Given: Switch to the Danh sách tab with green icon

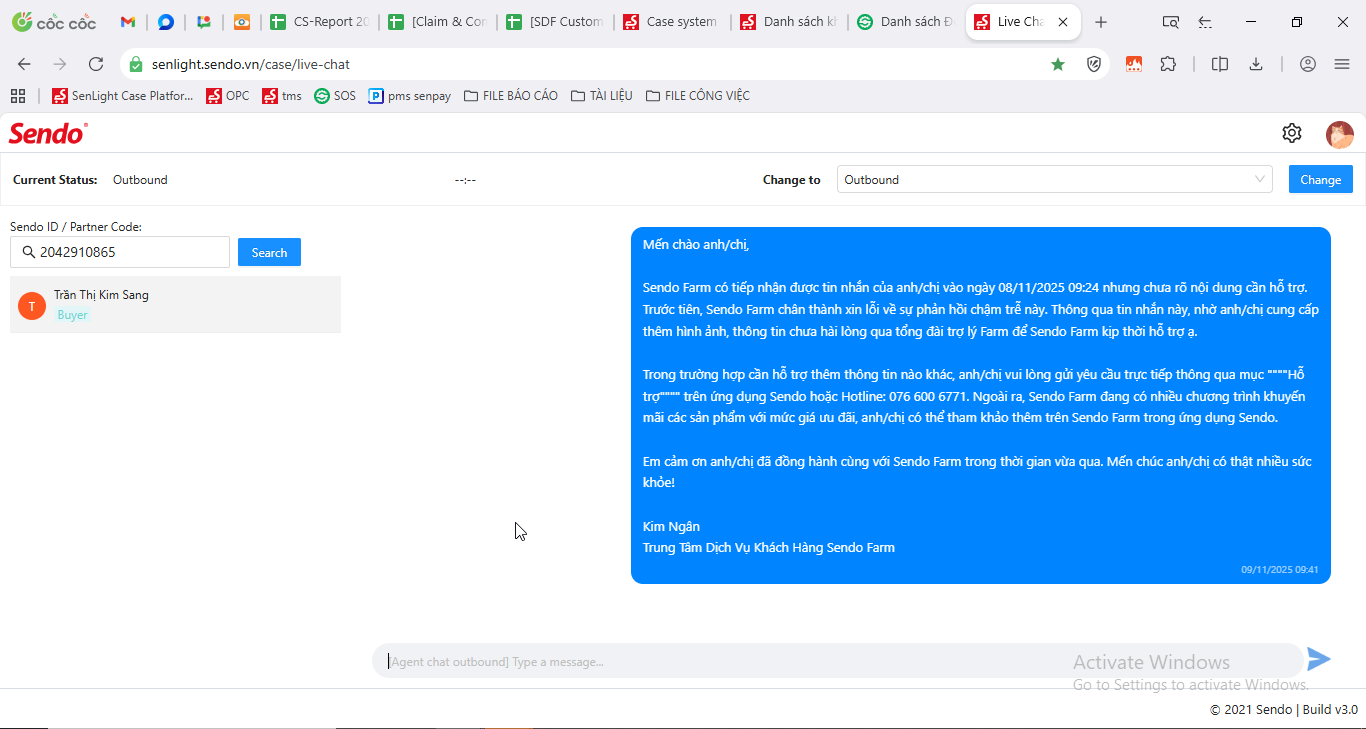Looking at the screenshot, I should [x=907, y=22].
